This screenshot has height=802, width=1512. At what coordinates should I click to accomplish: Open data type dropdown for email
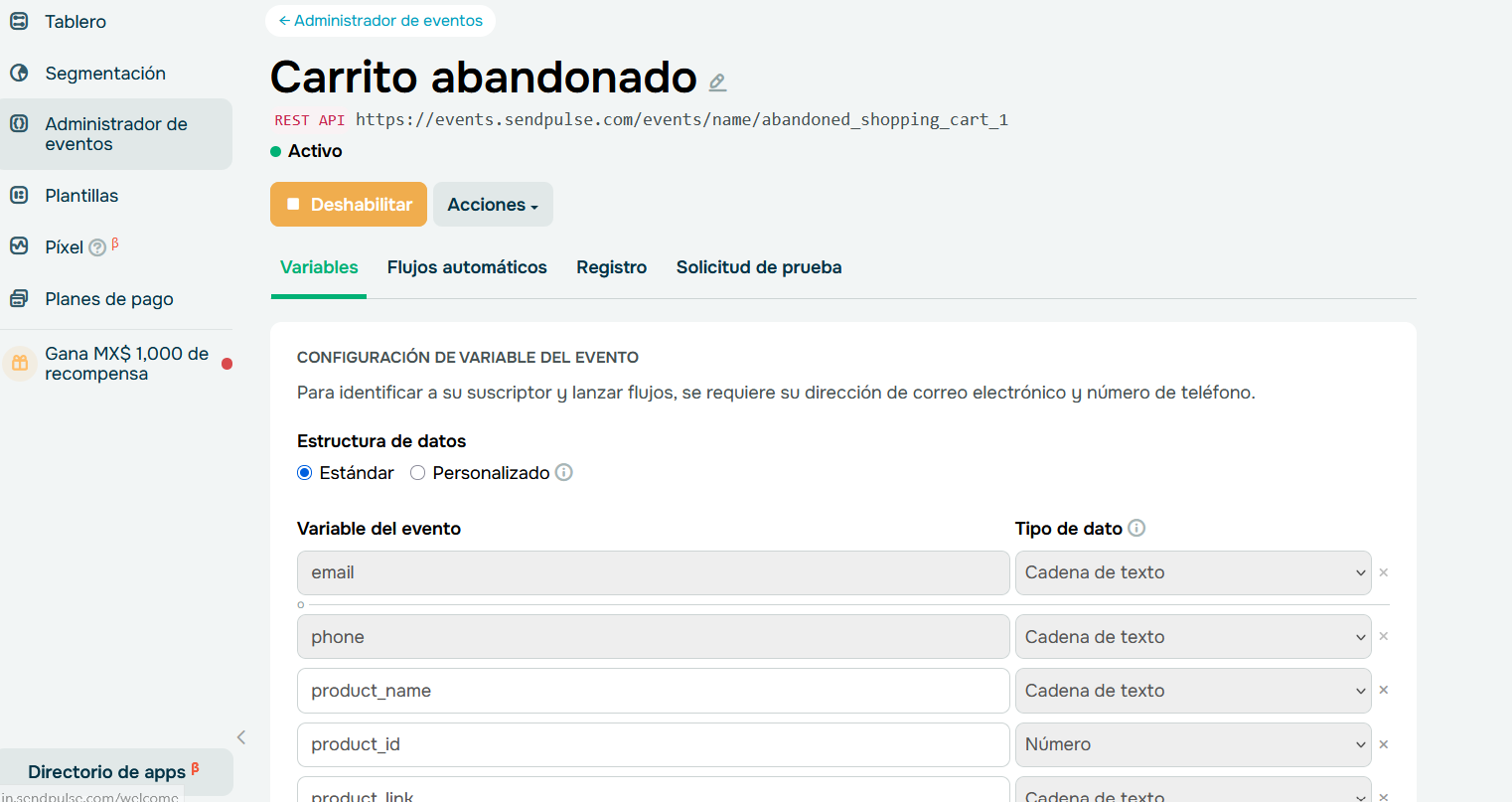[x=1193, y=572]
